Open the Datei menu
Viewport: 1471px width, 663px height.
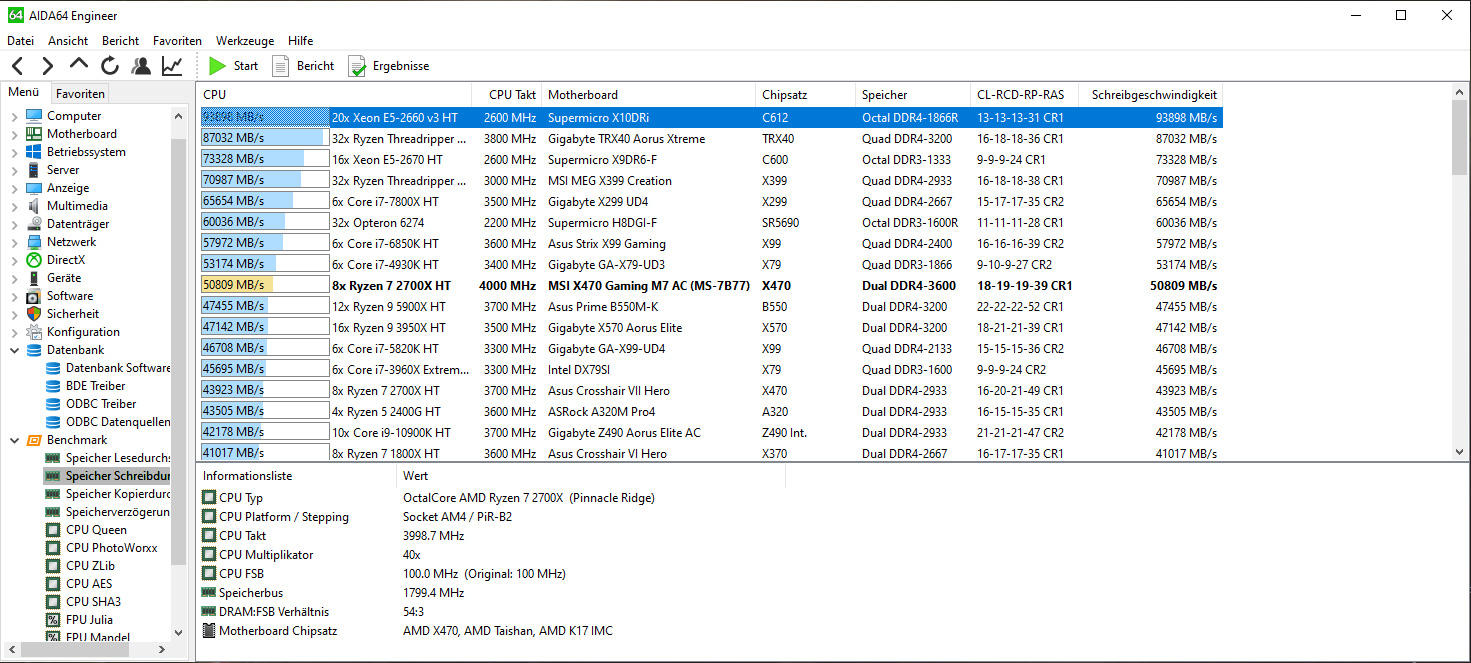pyautogui.click(x=20, y=41)
